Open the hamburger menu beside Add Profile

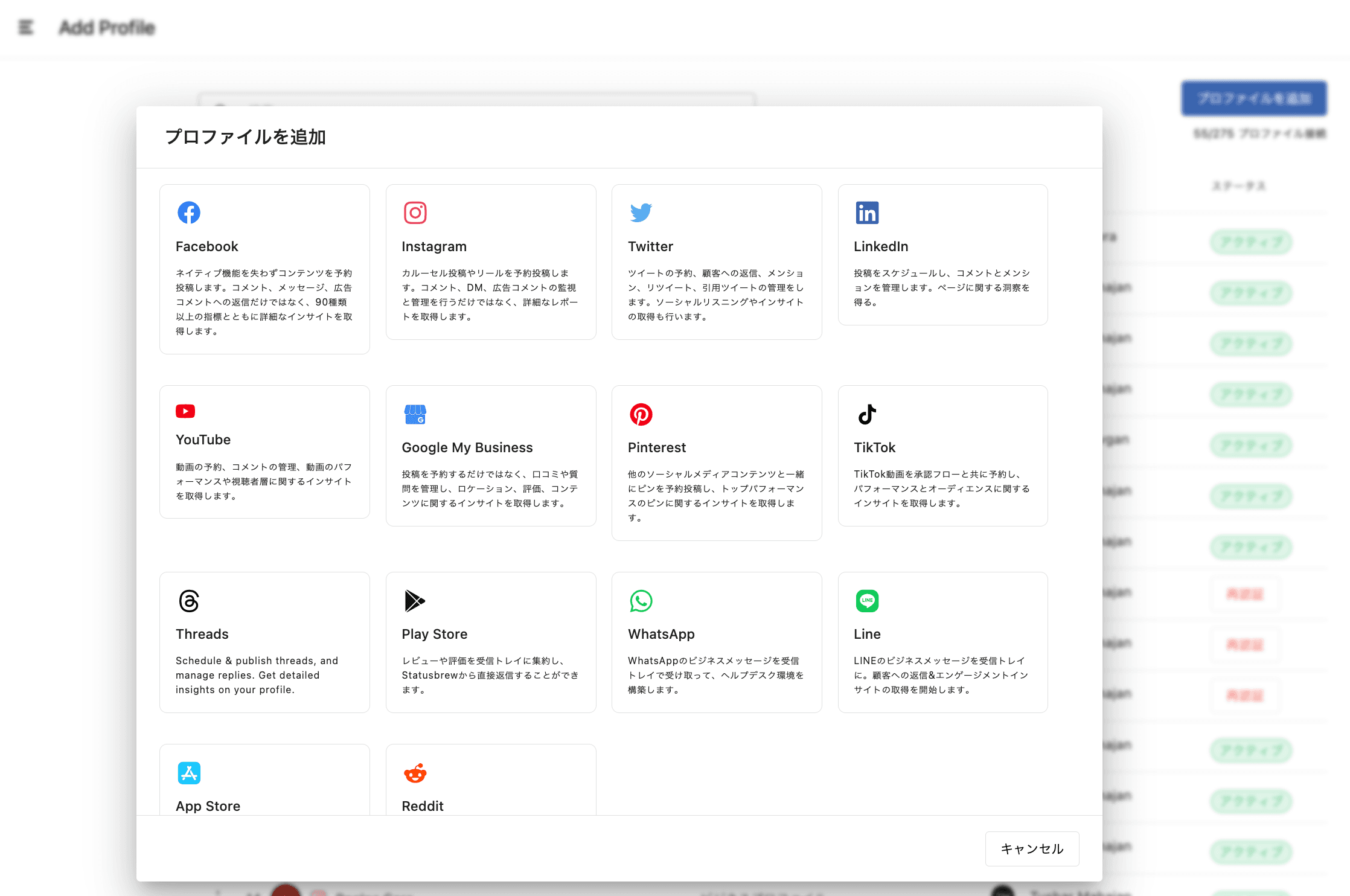(x=26, y=27)
